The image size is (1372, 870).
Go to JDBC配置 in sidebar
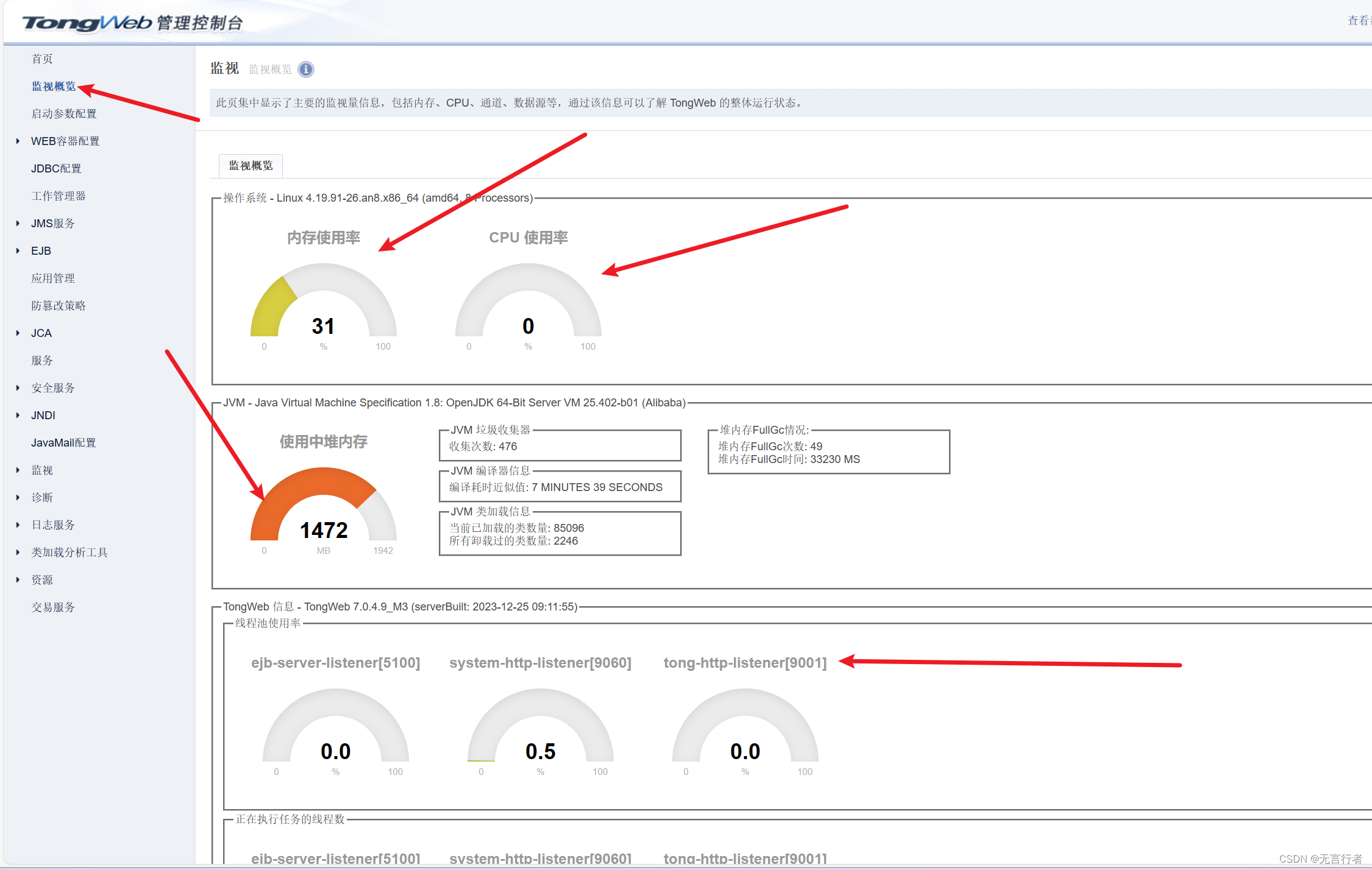pos(56,169)
